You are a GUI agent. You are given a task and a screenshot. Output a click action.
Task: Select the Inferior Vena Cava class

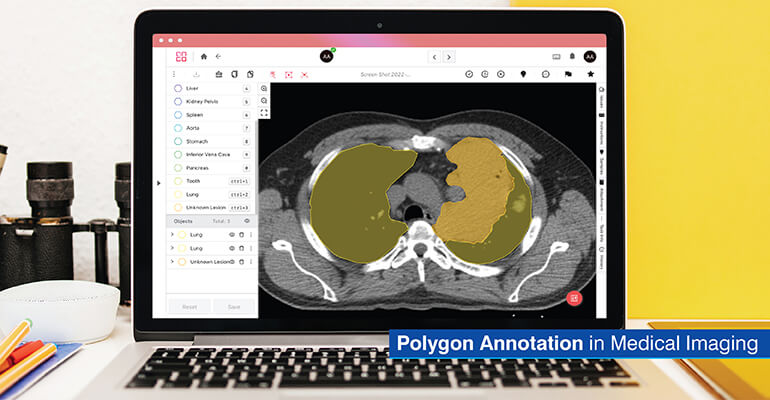pyautogui.click(x=211, y=155)
